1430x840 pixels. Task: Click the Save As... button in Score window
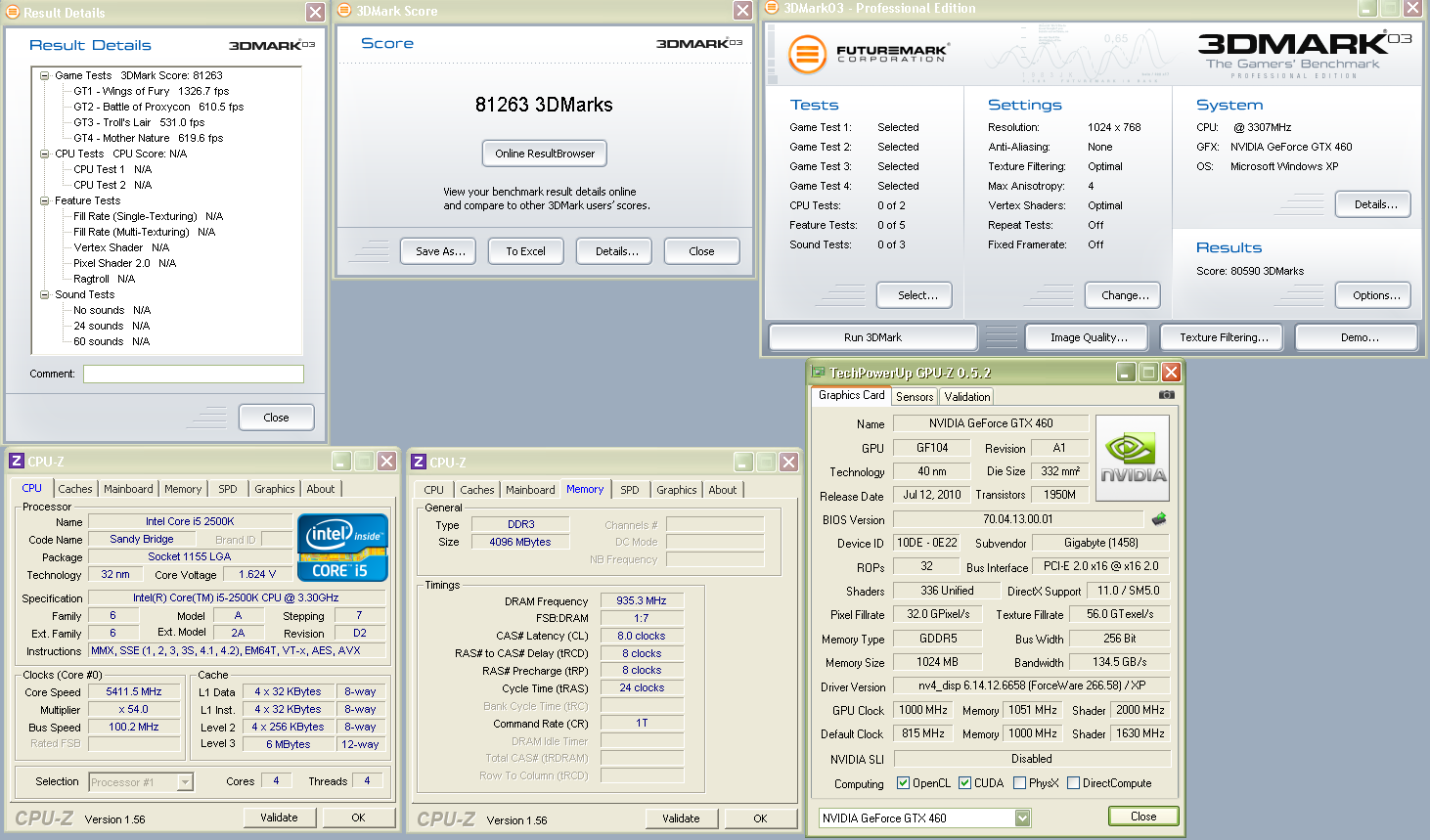click(x=440, y=251)
